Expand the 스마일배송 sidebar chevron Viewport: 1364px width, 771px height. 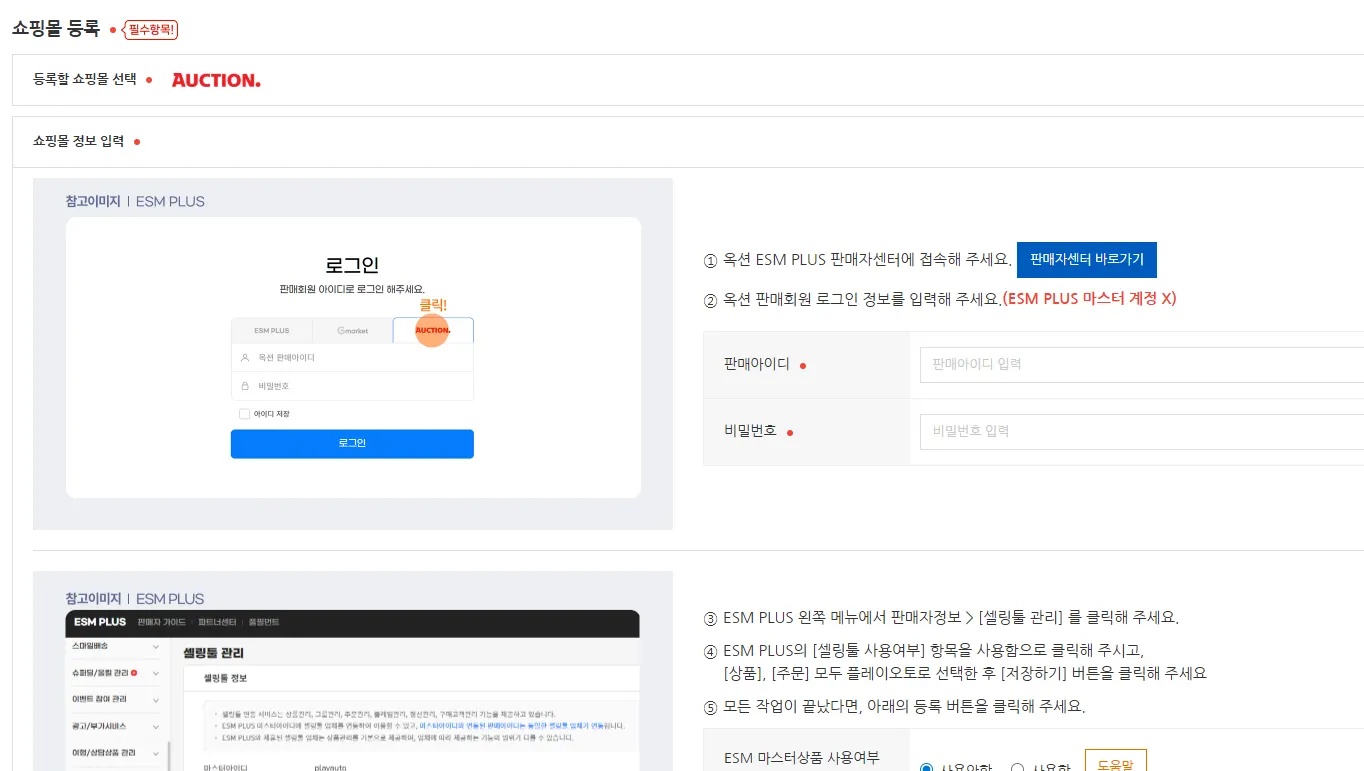point(156,647)
